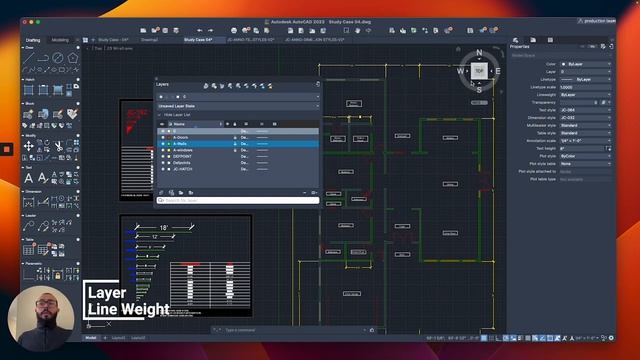Screen dimensions: 640x360
Task: Open the Annotation scale dropdown
Action: coord(585,141)
